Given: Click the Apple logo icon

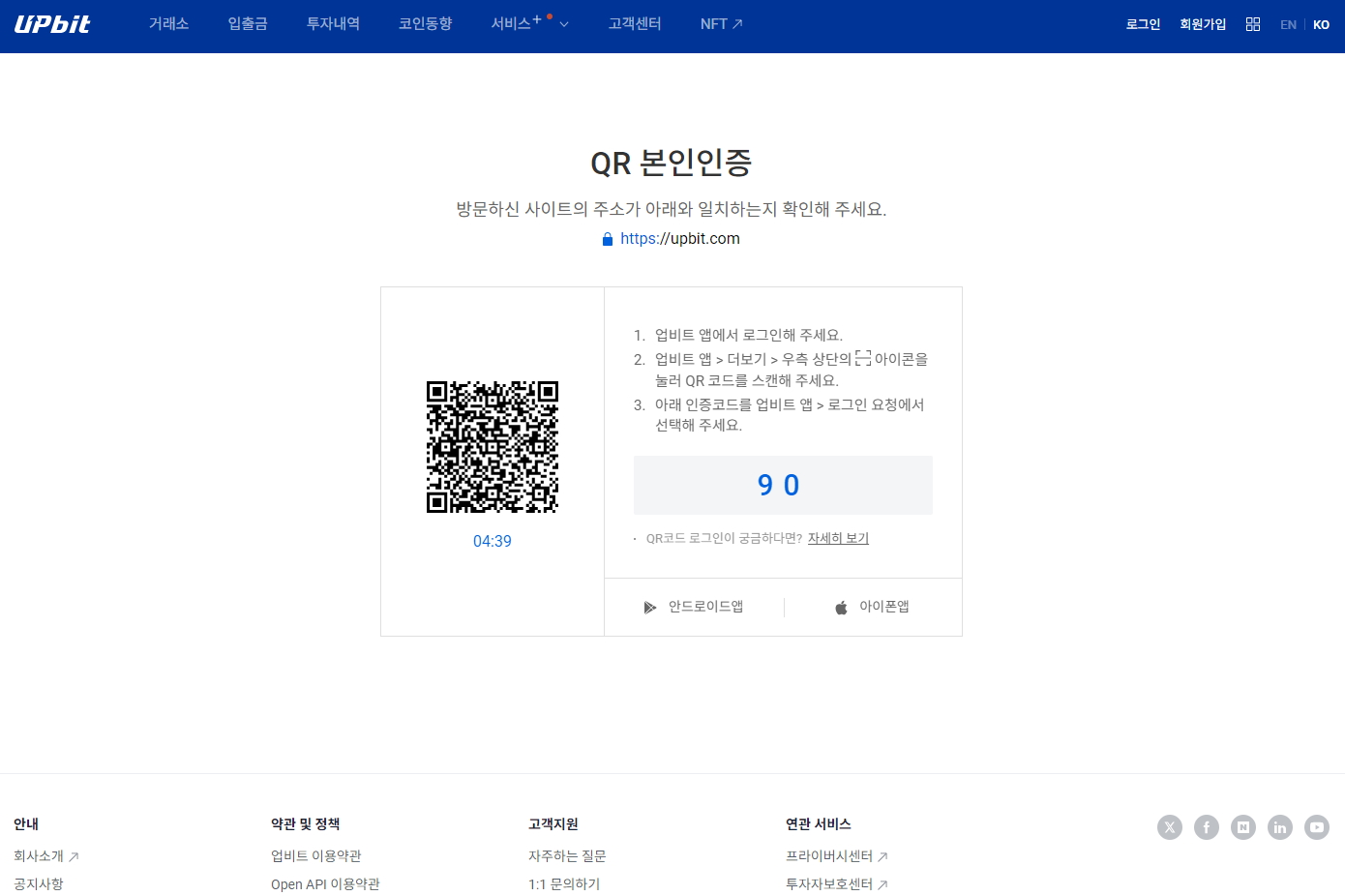Looking at the screenshot, I should pos(841,608).
